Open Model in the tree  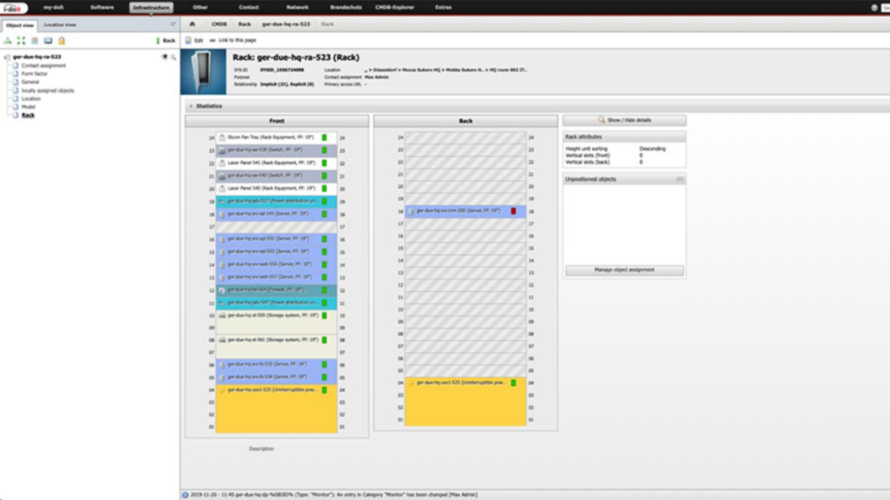pos(28,107)
